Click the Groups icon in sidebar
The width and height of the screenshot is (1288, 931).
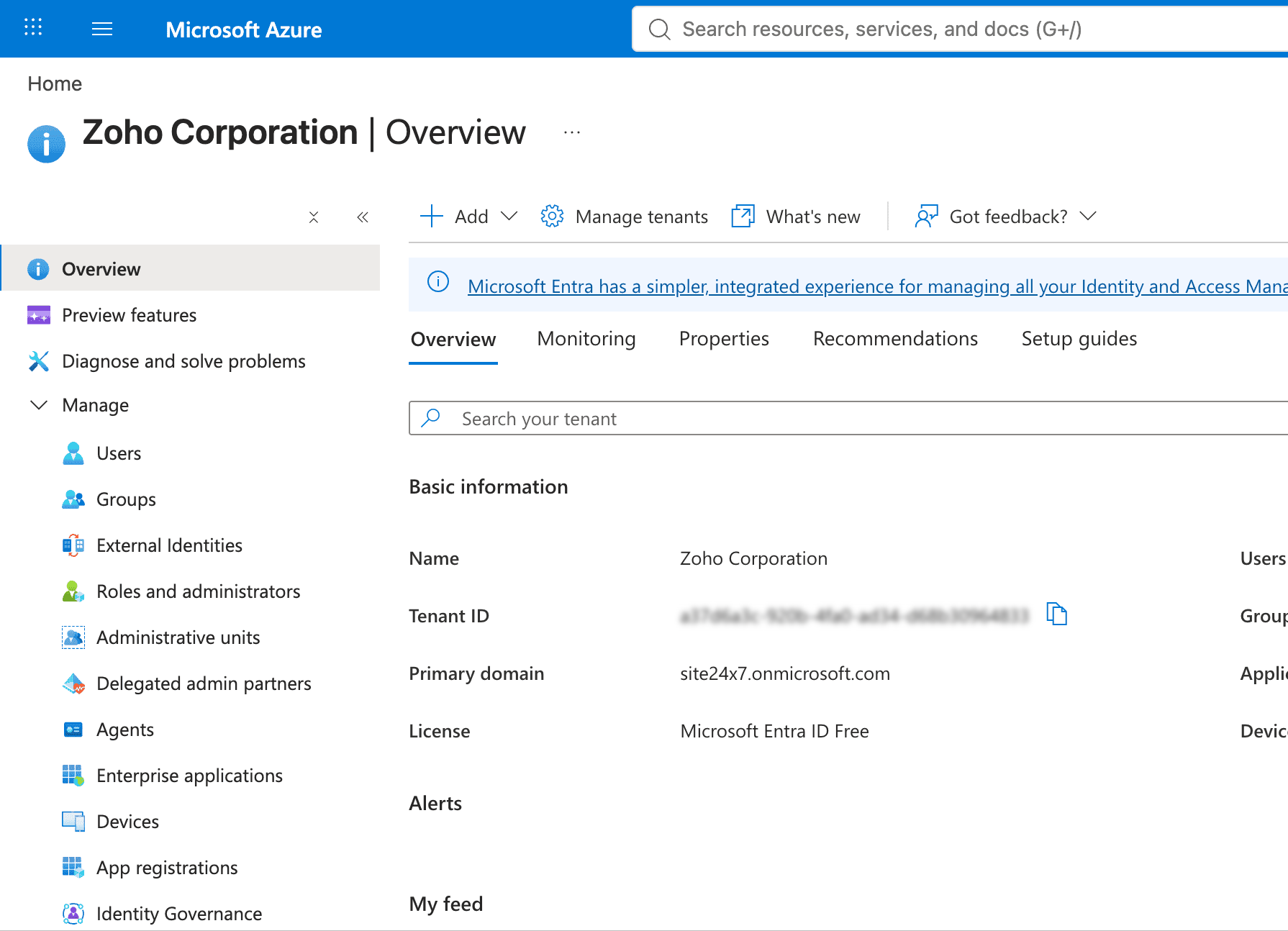tap(73, 499)
